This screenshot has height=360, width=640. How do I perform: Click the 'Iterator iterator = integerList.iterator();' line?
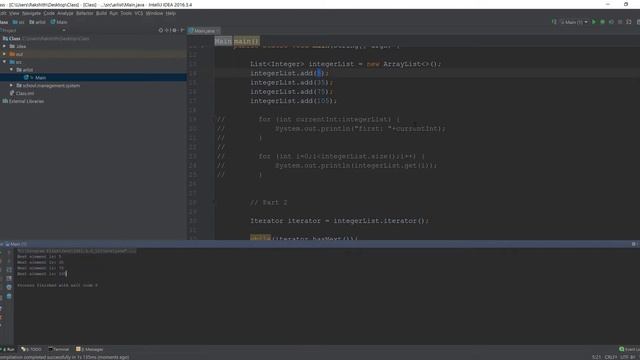[x=340, y=221]
